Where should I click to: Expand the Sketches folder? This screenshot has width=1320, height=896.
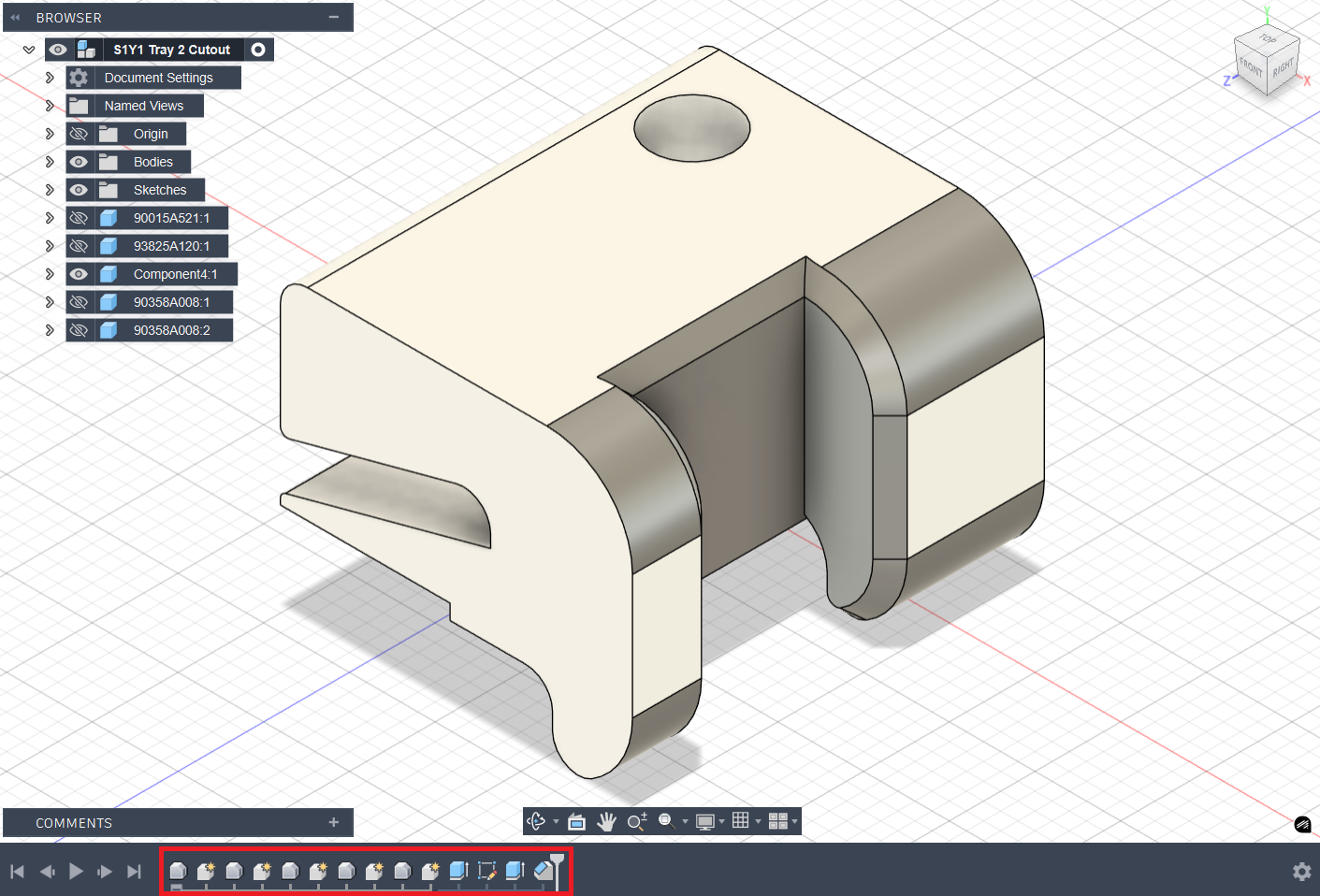point(50,190)
